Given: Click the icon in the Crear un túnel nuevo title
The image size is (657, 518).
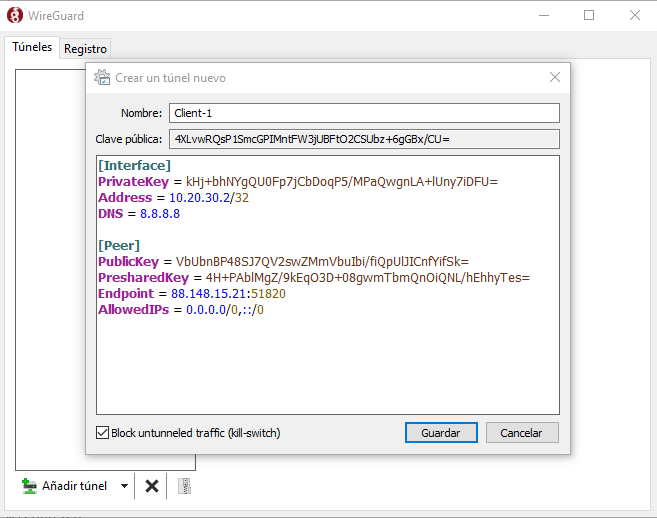Looking at the screenshot, I should point(102,78).
